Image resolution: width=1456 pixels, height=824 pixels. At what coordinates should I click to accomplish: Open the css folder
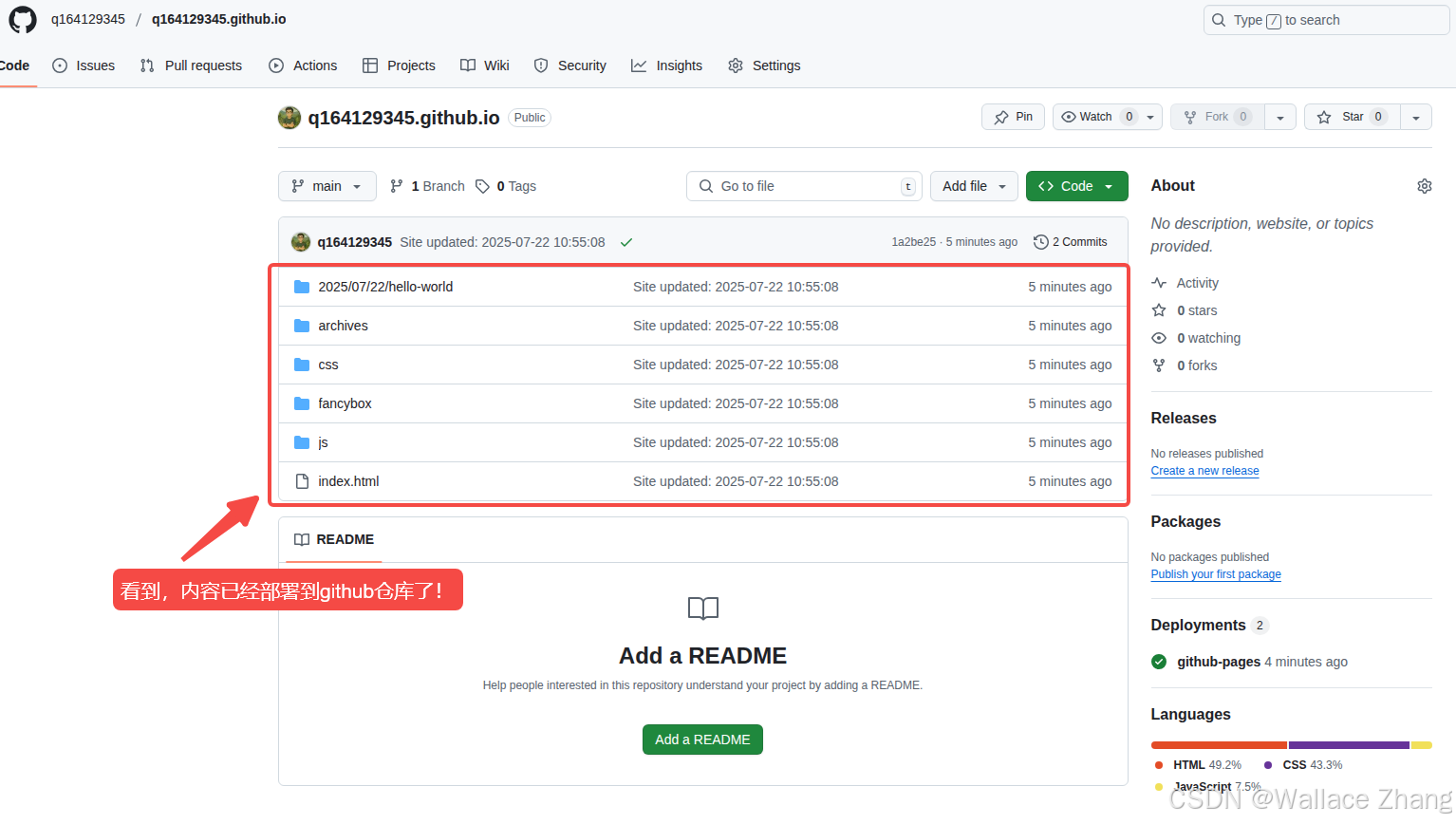[x=328, y=365]
